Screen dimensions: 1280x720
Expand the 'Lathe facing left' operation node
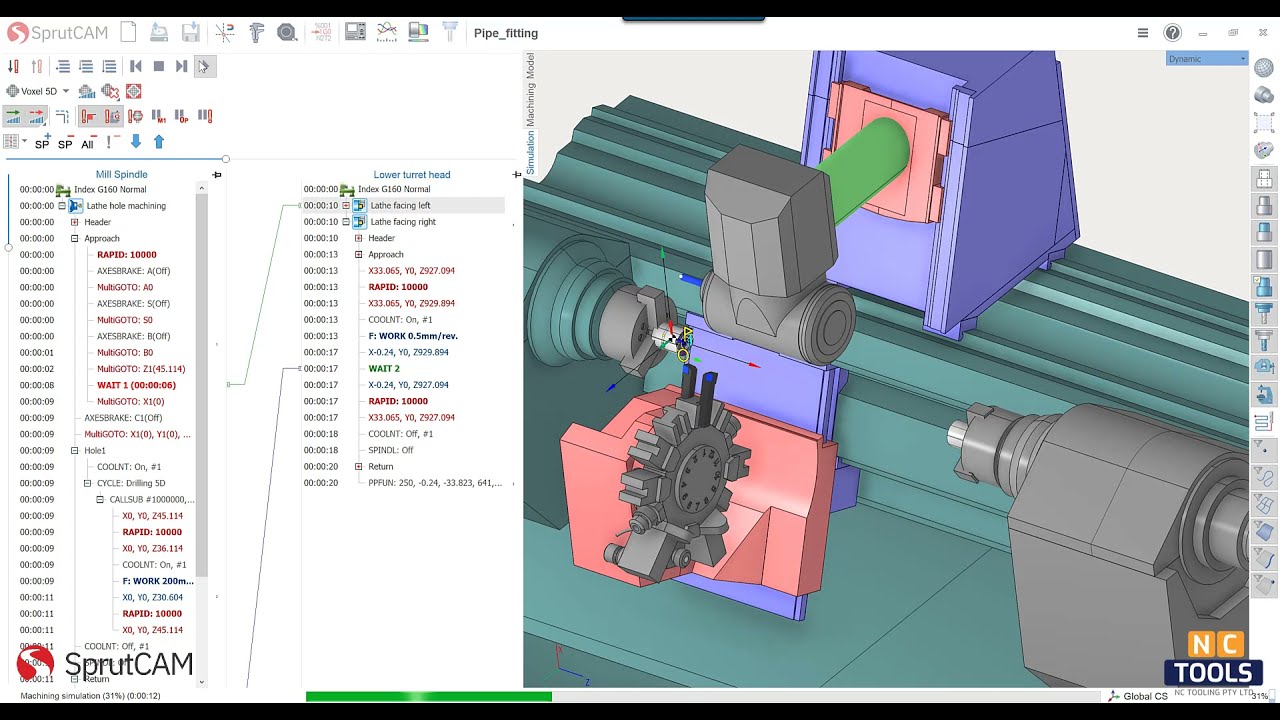click(346, 206)
